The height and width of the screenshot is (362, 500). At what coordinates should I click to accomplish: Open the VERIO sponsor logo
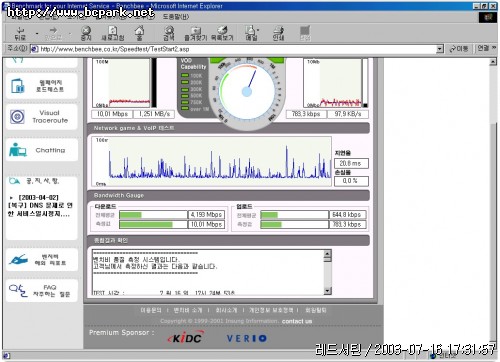(x=247, y=338)
